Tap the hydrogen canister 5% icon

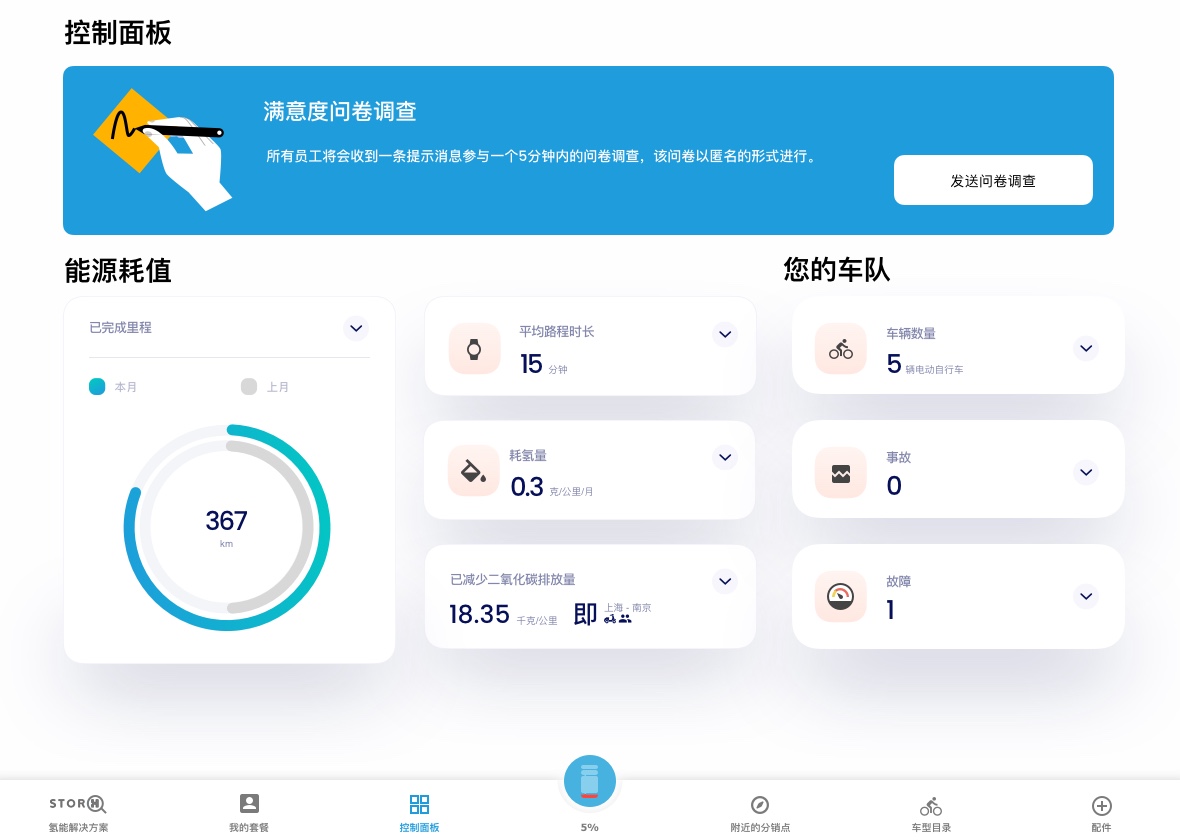click(x=590, y=781)
